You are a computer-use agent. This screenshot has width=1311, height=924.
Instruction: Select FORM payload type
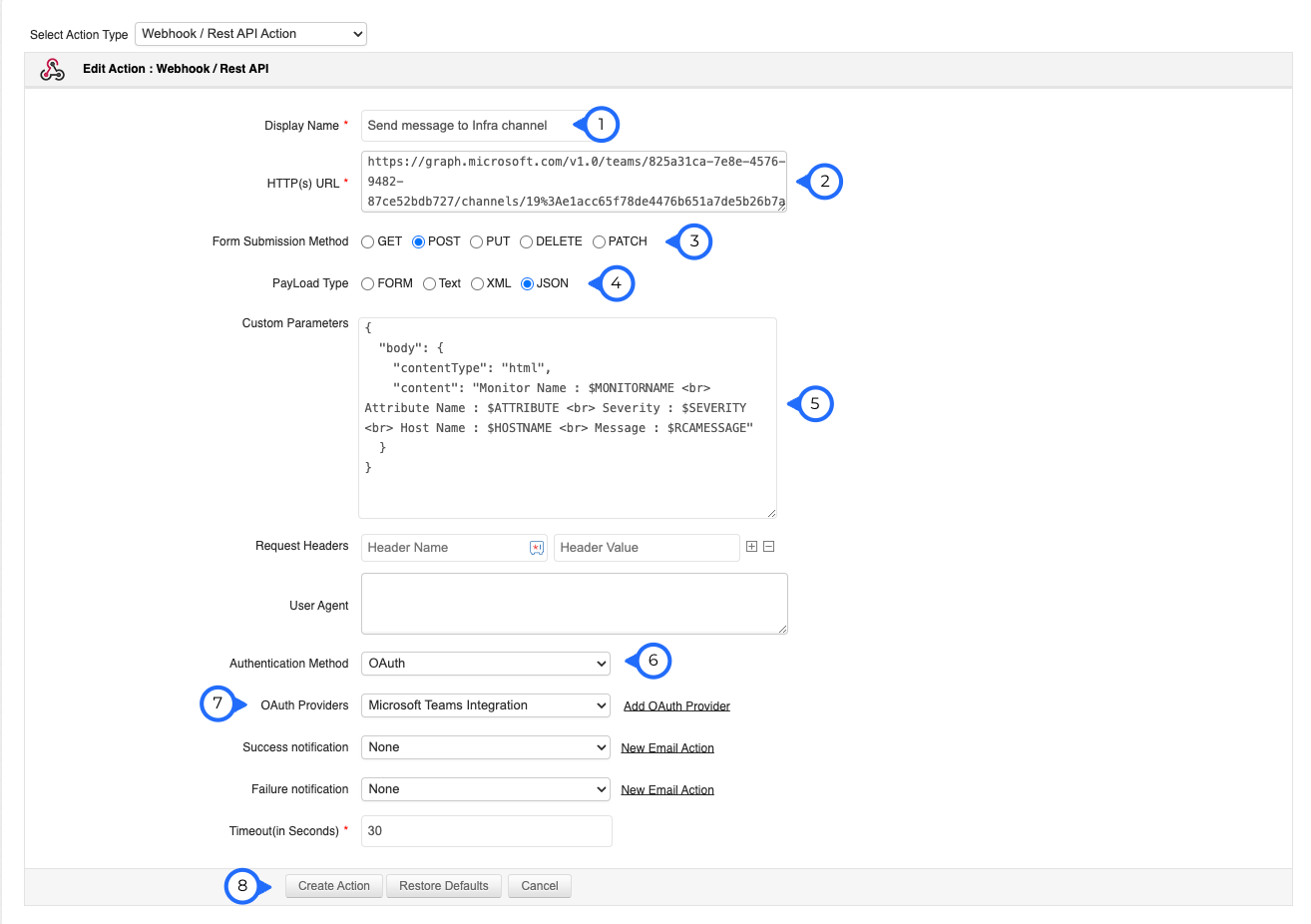tap(368, 283)
